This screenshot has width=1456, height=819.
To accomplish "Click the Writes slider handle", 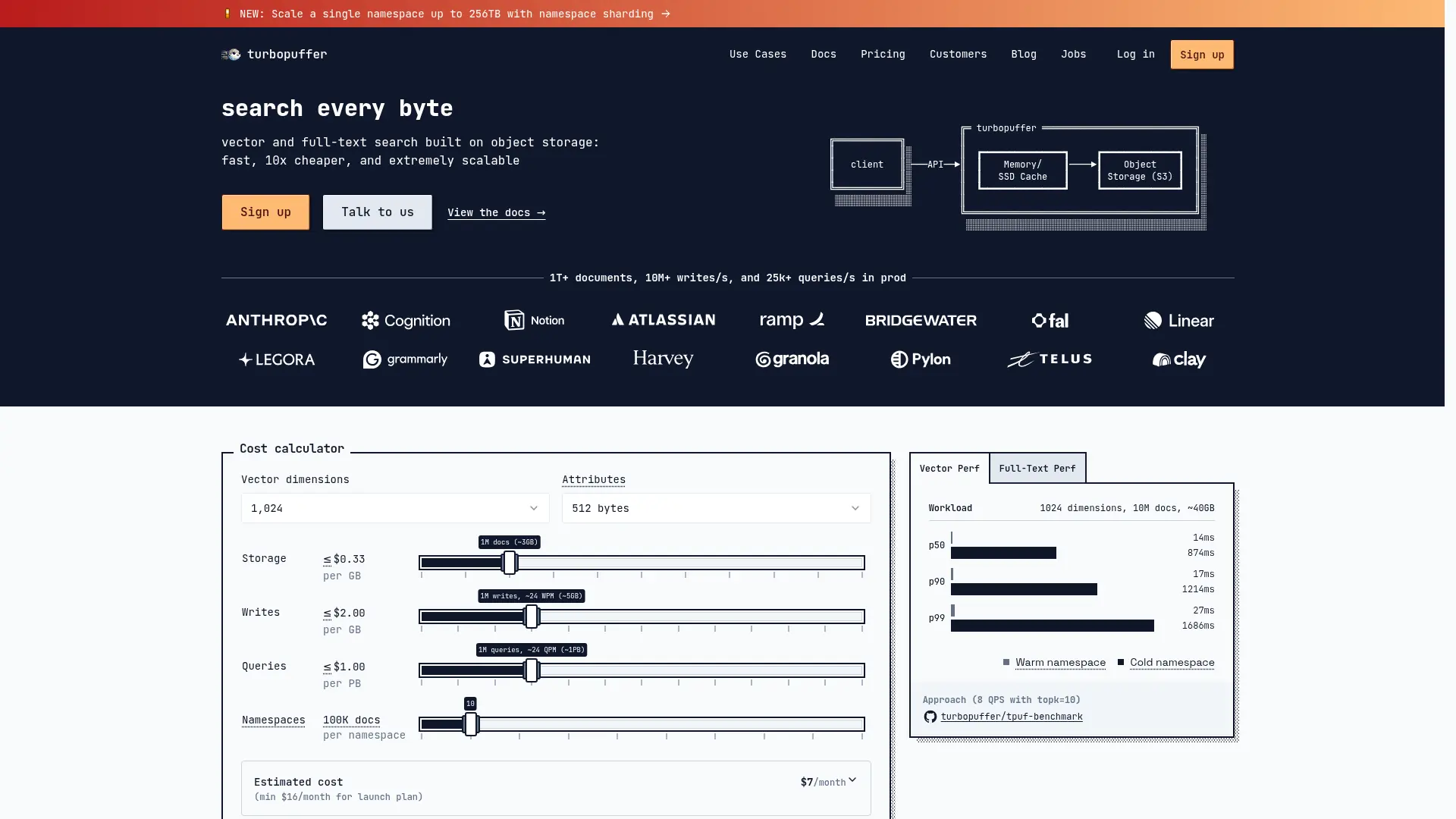I will [532, 617].
